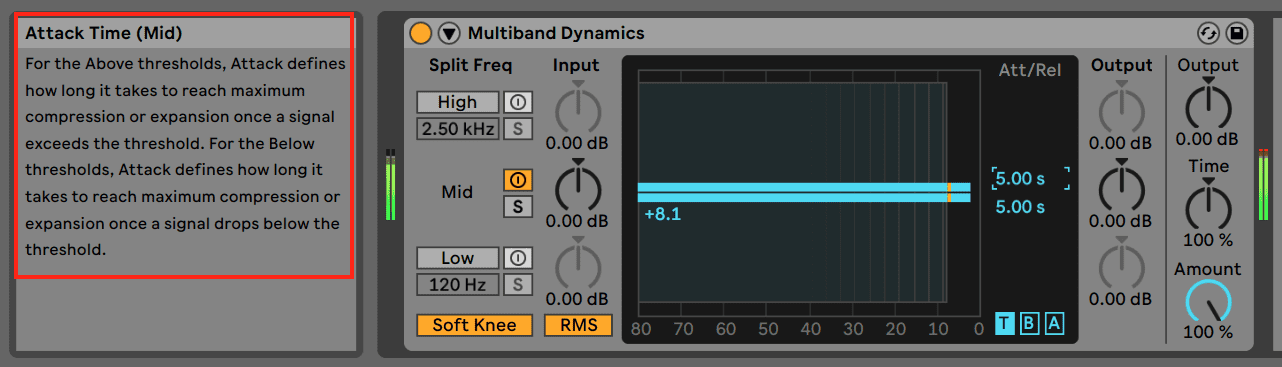The height and width of the screenshot is (367, 1282).
Task: Switch to the B view tab
Action: 1029,323
